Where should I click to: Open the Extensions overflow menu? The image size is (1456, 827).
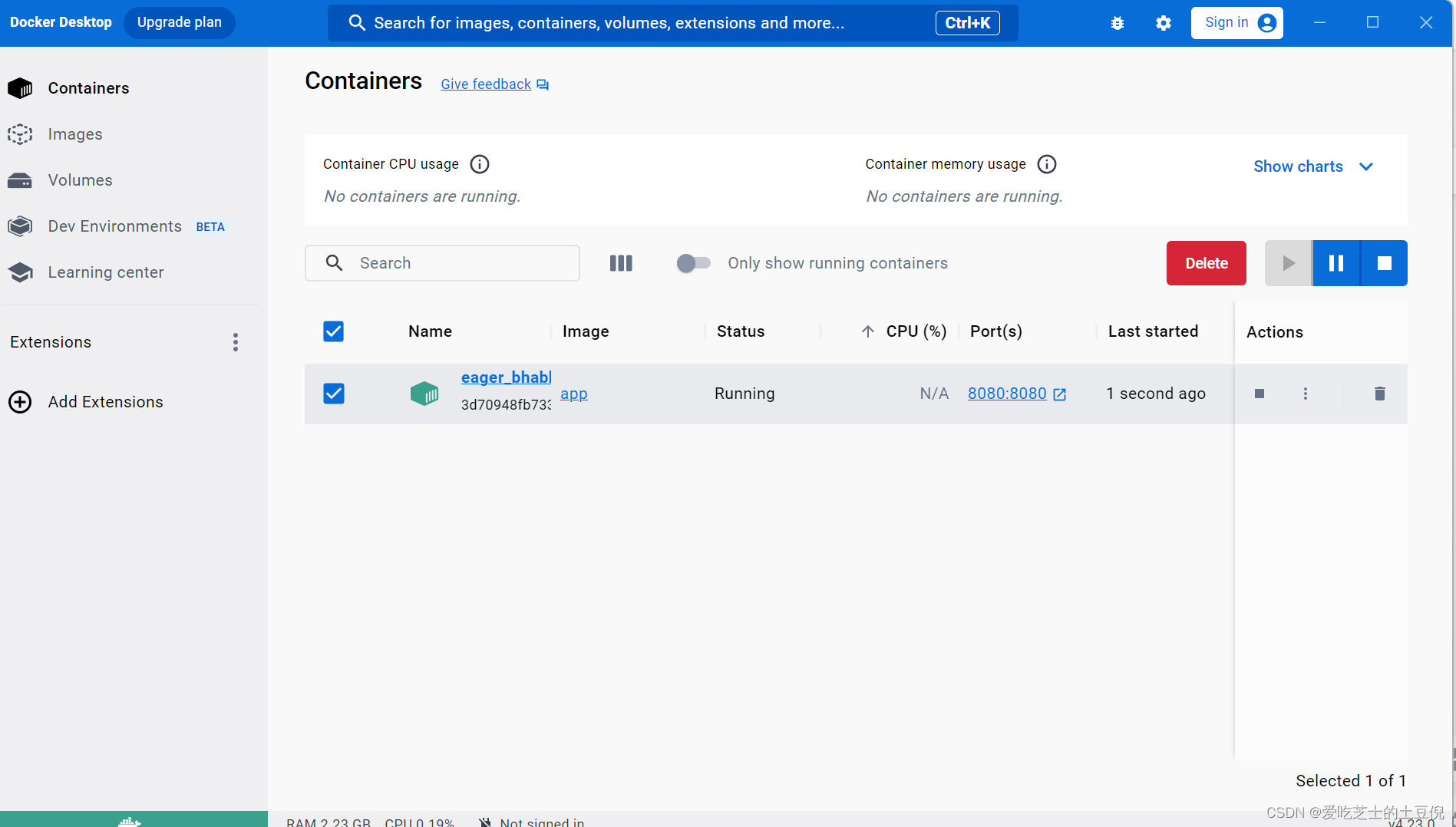[x=236, y=341]
